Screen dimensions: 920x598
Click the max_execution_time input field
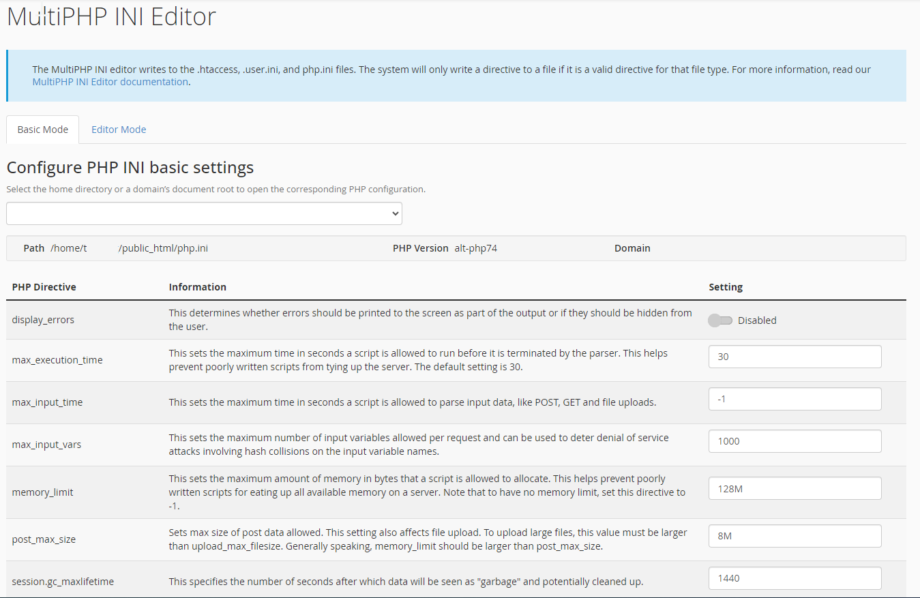tap(794, 356)
